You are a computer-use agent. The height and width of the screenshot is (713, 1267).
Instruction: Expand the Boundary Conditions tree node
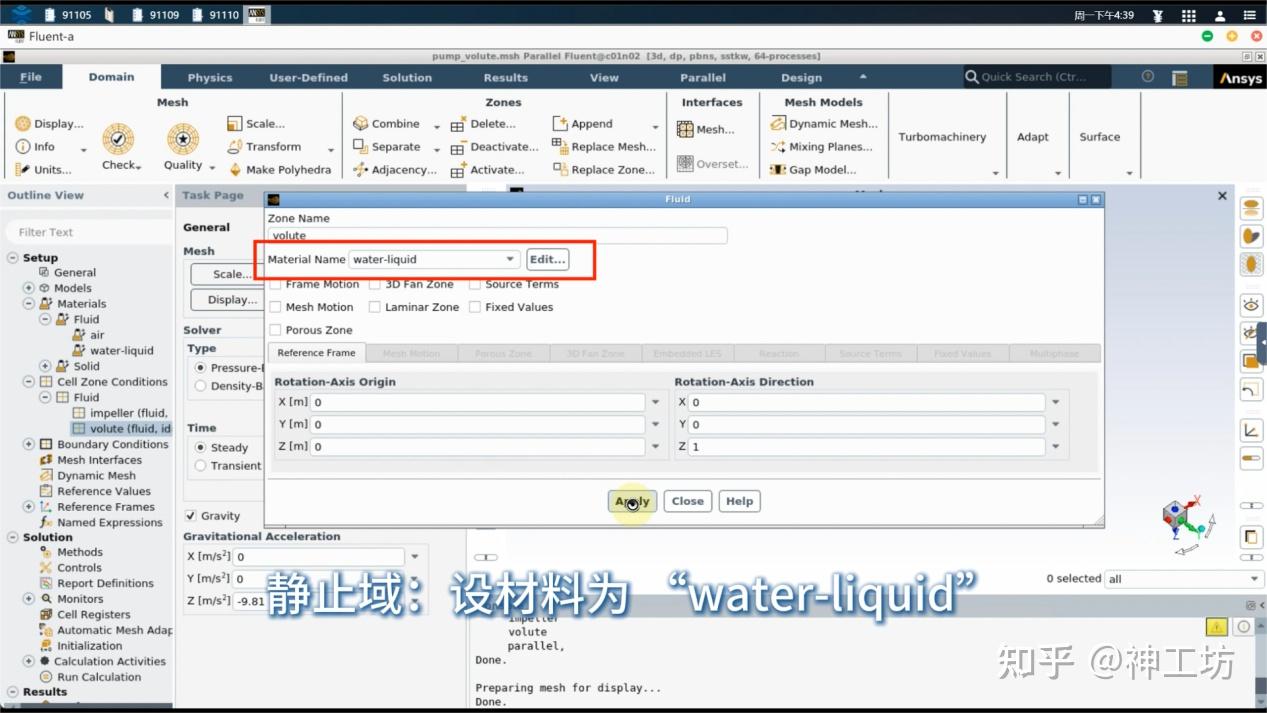[29, 445]
